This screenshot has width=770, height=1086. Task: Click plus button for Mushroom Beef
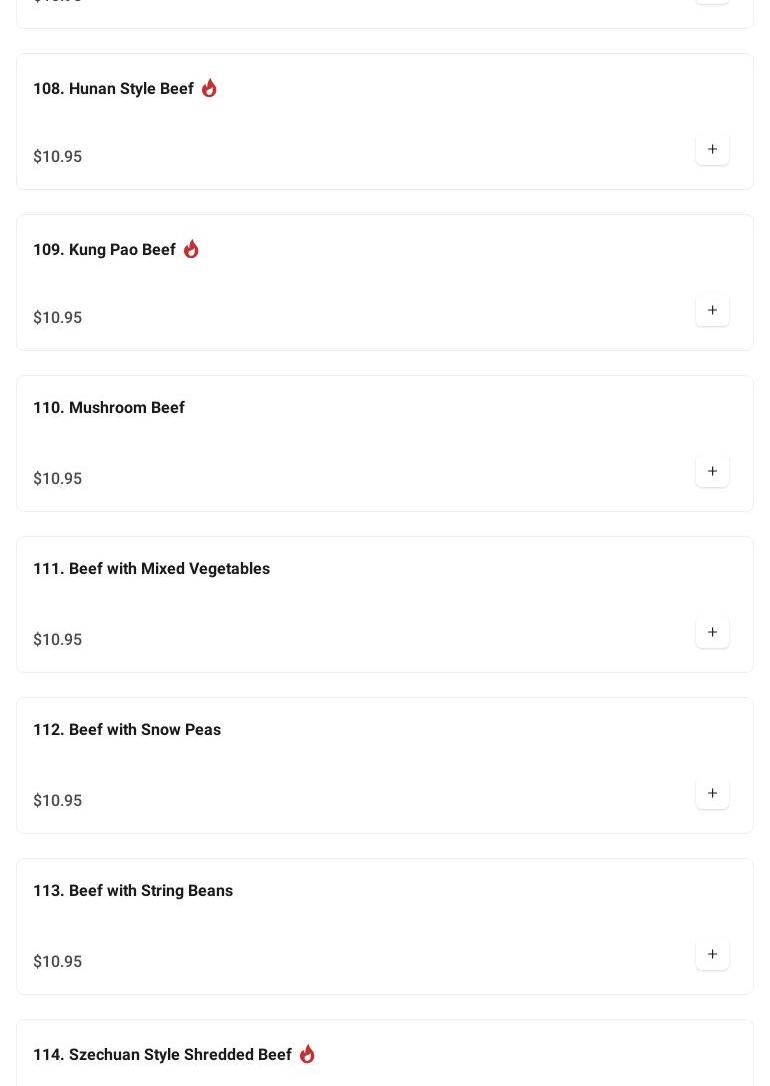click(712, 472)
